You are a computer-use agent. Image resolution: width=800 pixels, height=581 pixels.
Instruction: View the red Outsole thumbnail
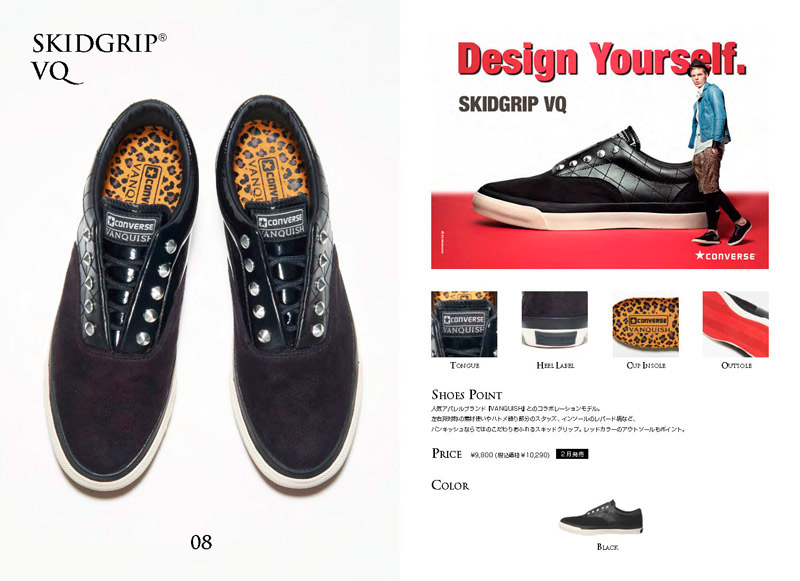click(736, 324)
